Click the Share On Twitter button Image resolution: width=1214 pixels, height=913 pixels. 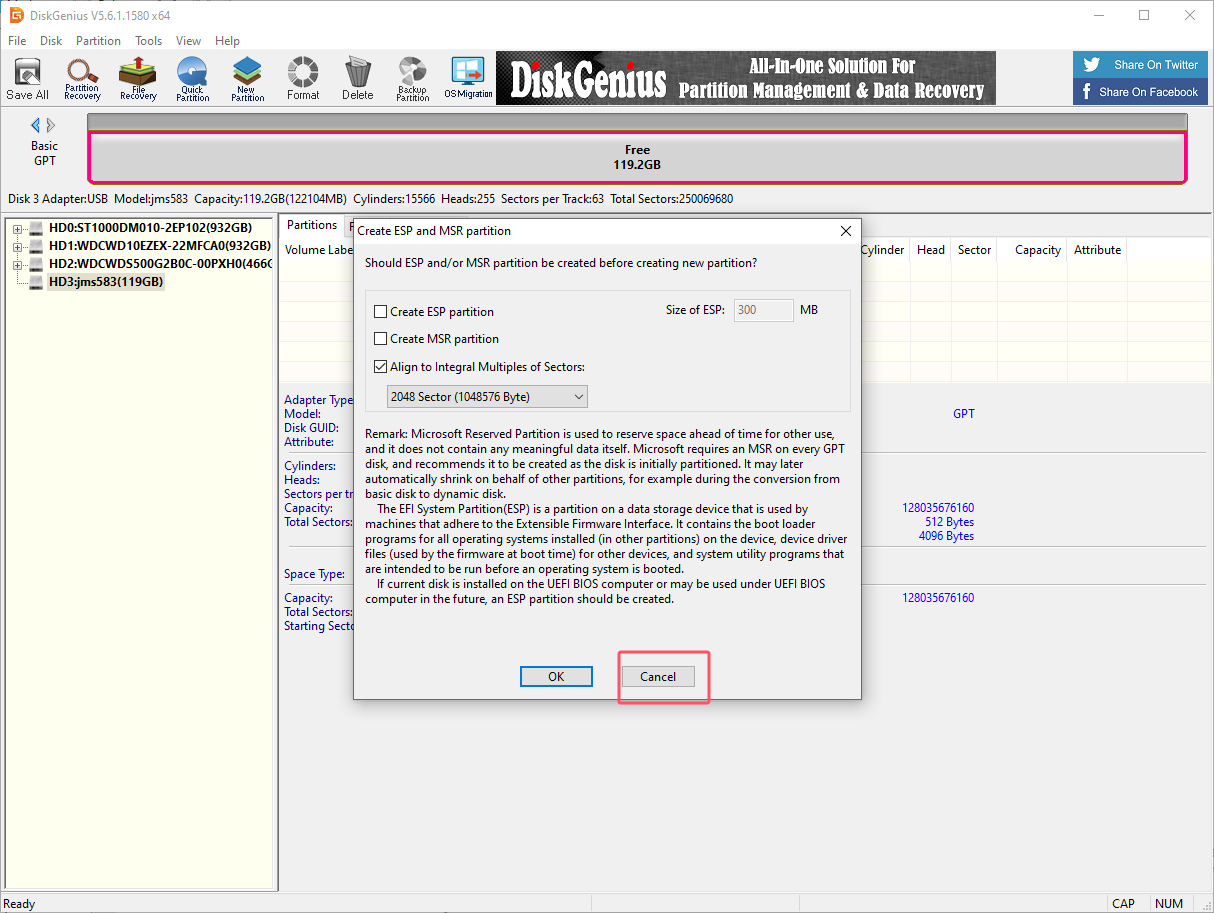click(x=1141, y=65)
